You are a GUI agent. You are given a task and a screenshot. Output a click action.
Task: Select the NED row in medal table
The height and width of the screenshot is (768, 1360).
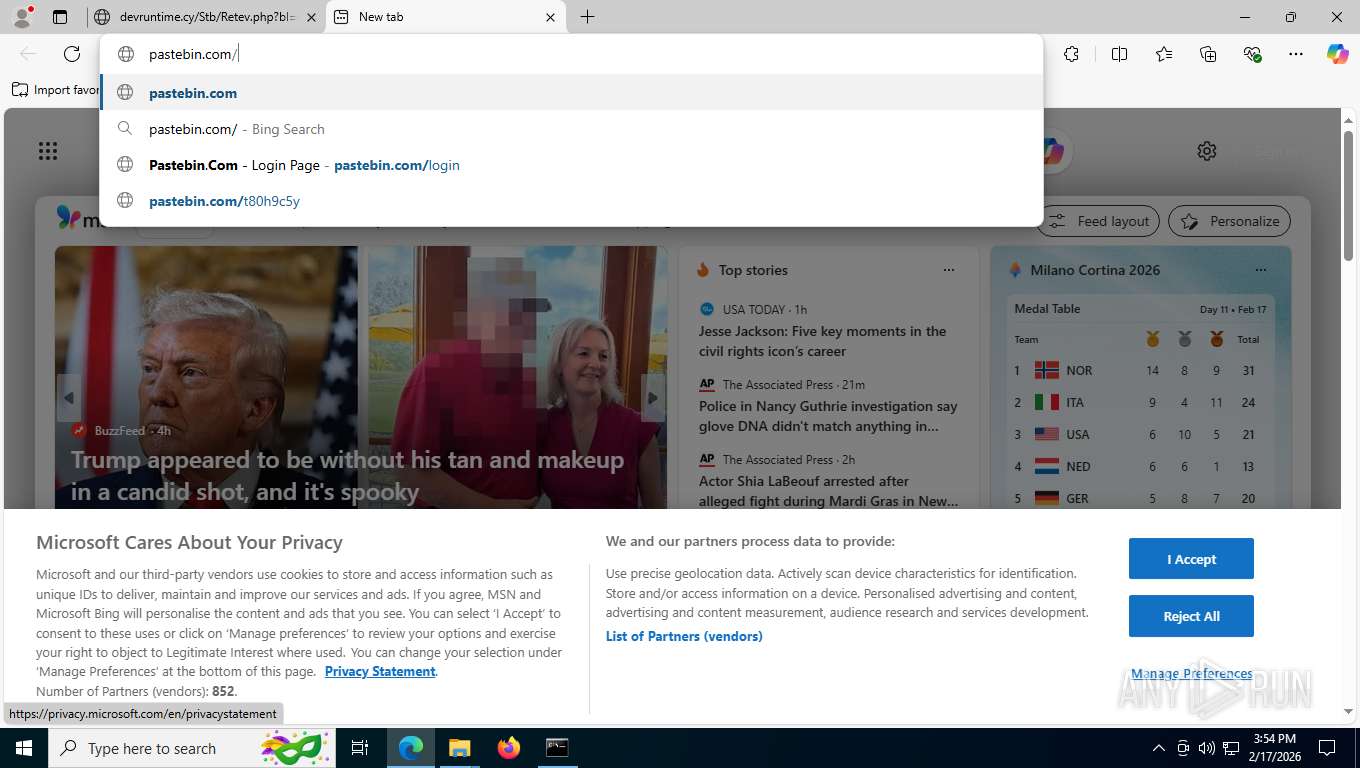click(x=1140, y=466)
